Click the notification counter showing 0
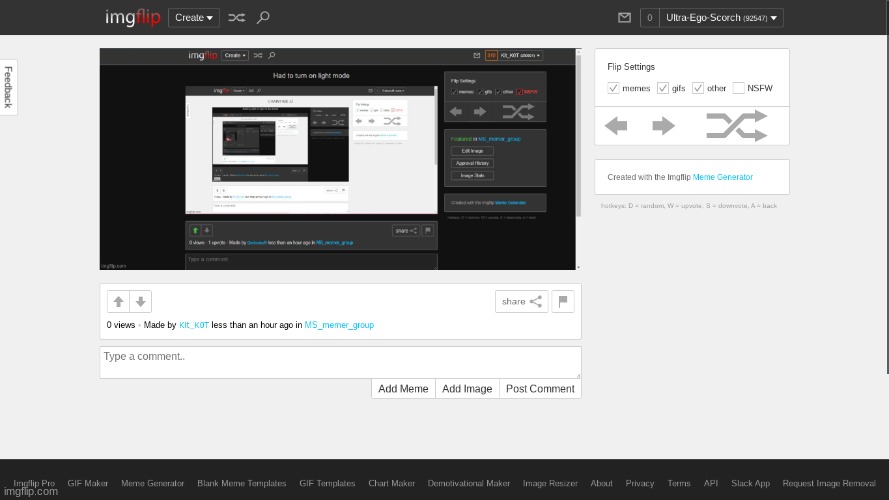 (650, 18)
